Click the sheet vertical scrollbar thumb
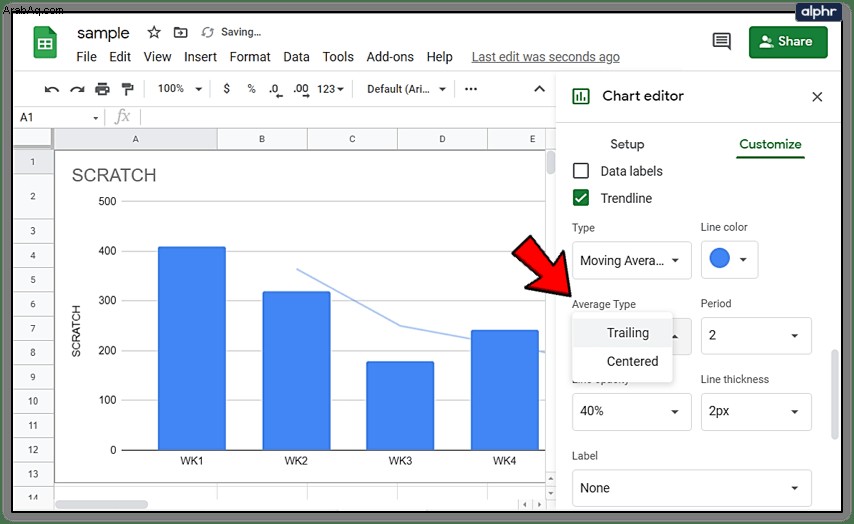The width and height of the screenshot is (854, 524). pos(551,163)
